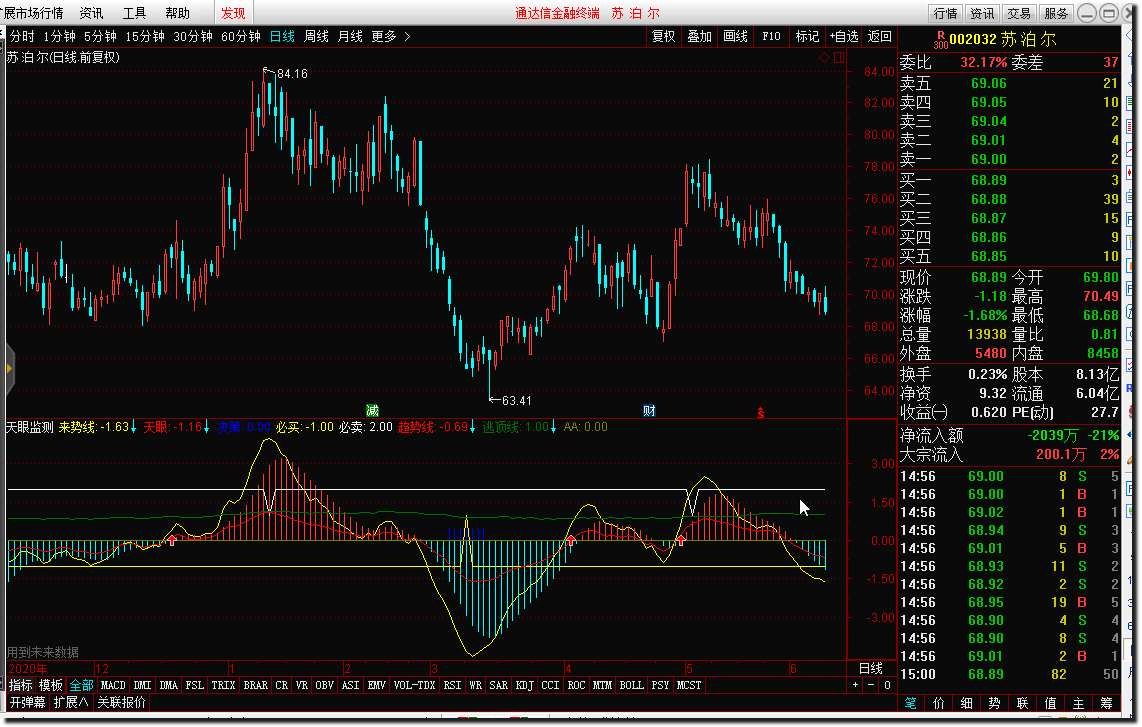Select the 5分钟 period

tap(100, 36)
